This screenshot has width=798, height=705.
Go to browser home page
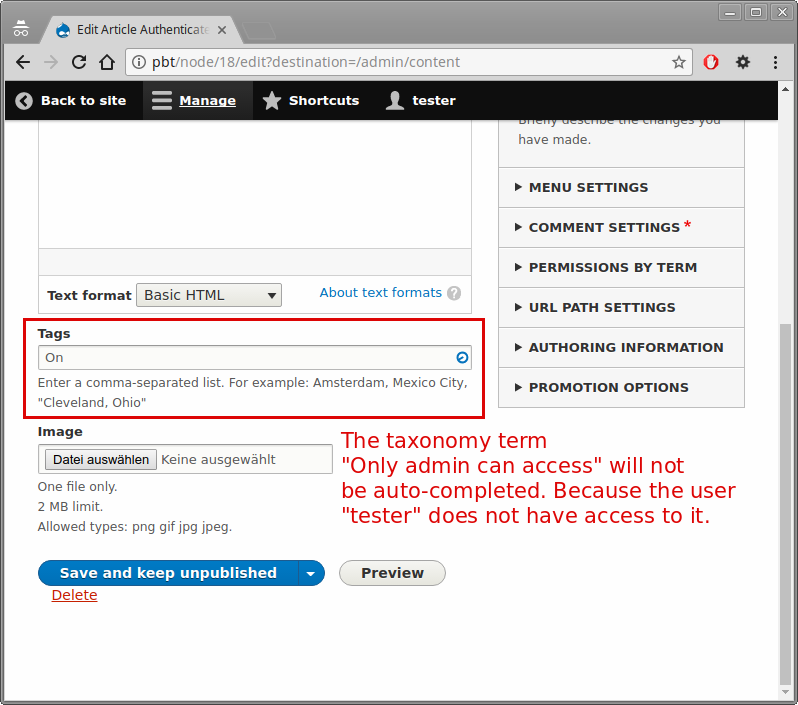[107, 62]
